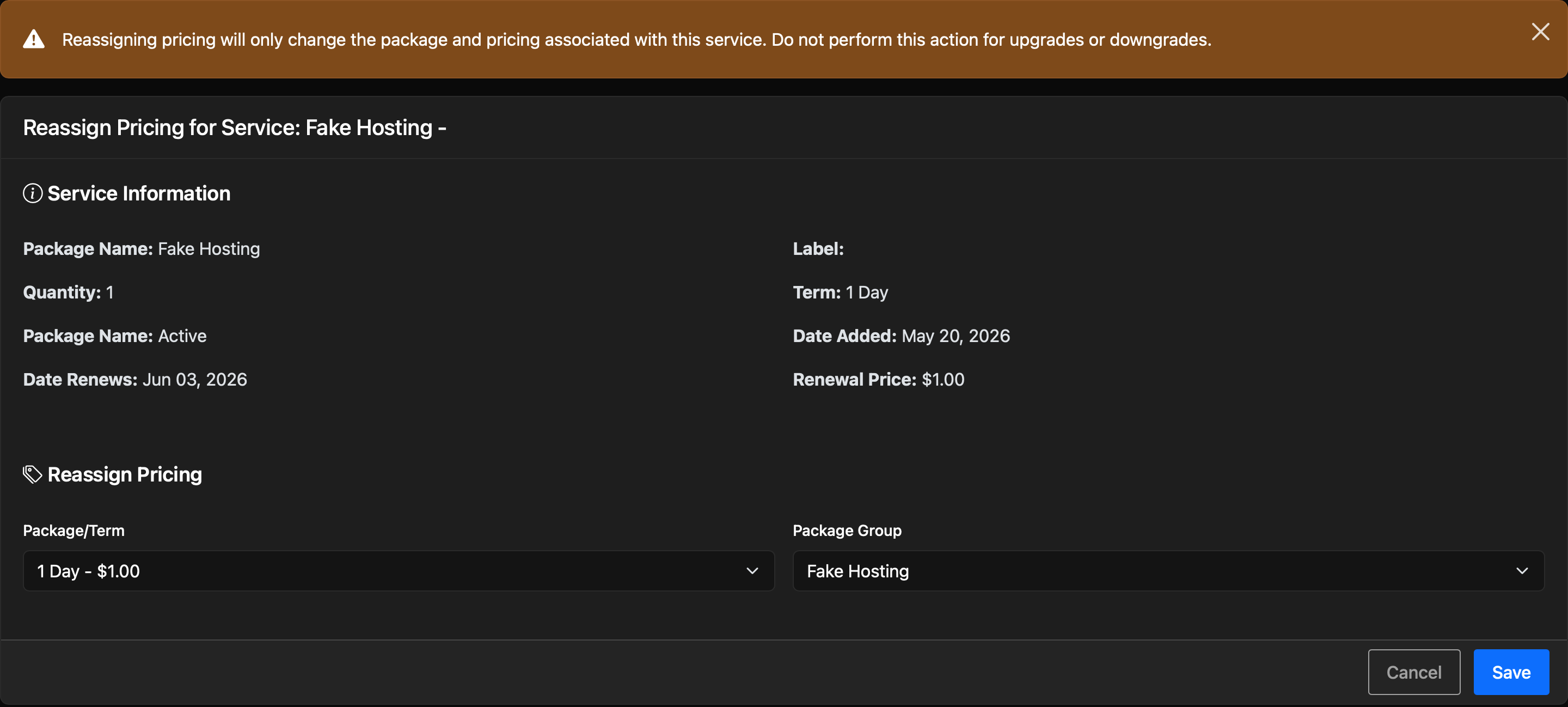This screenshot has width=1568, height=707.
Task: Click the warning message text in the banner
Action: (x=636, y=40)
